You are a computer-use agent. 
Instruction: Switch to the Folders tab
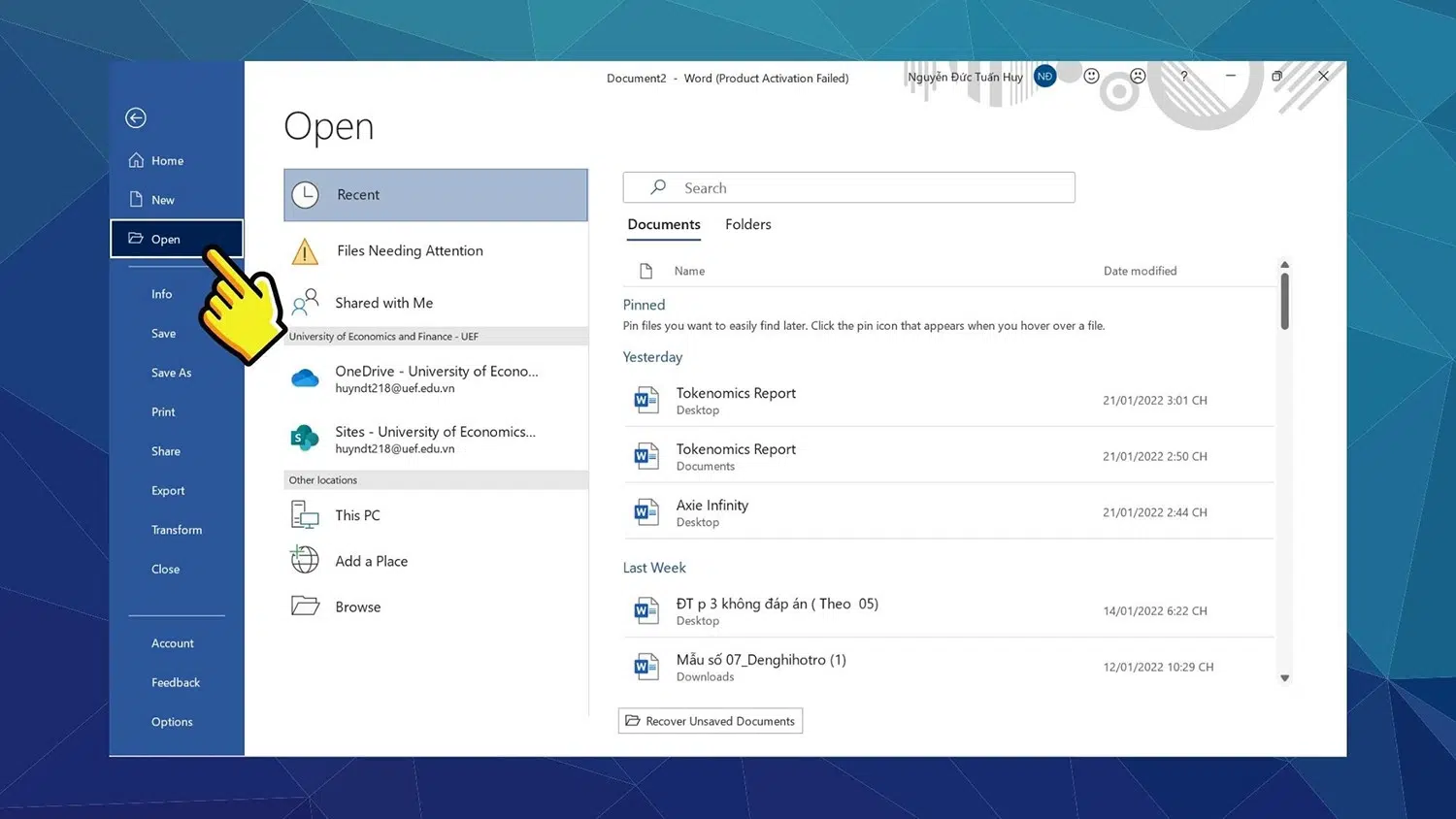[x=748, y=224]
